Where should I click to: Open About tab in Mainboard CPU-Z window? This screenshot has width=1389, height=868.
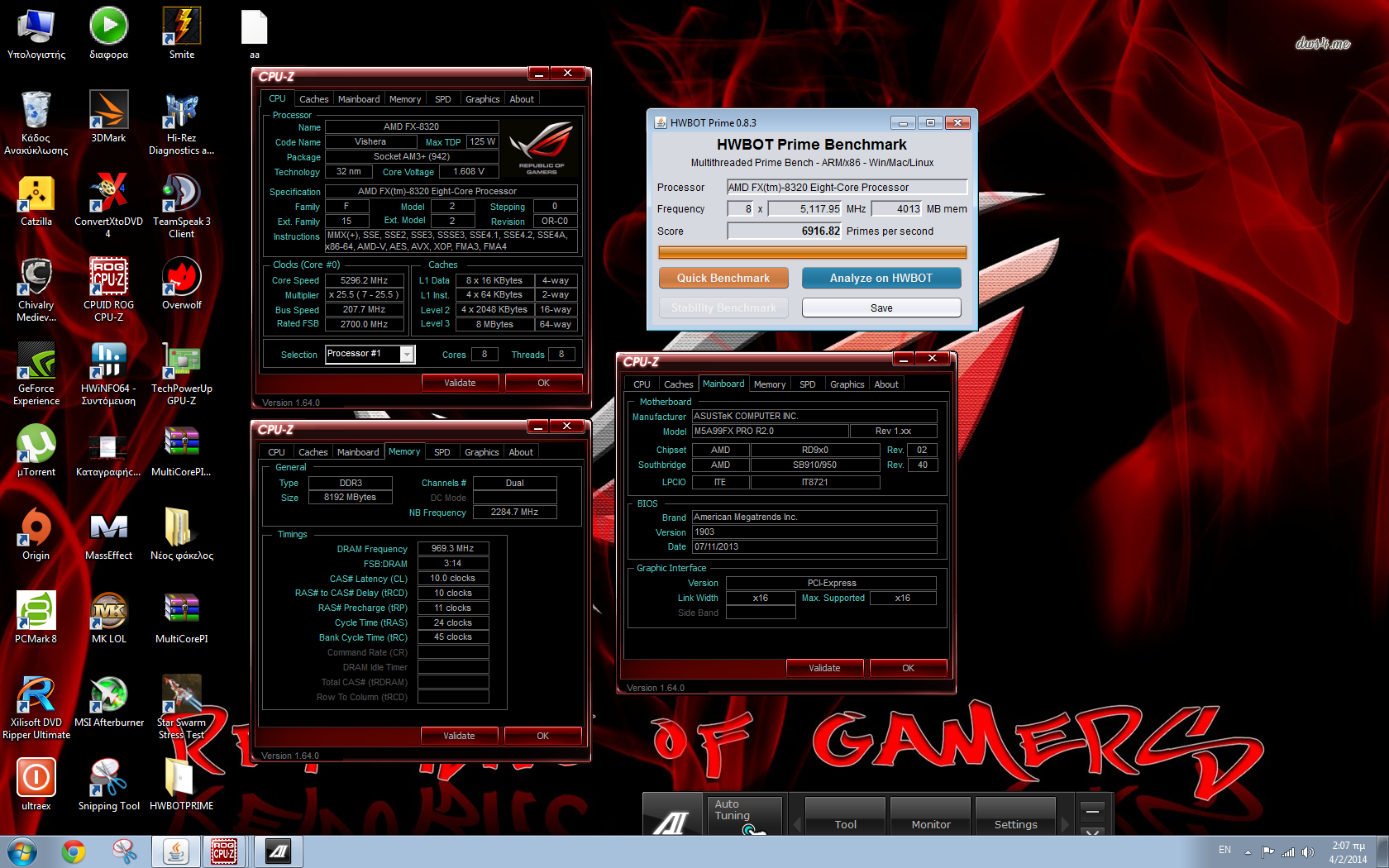coord(886,384)
